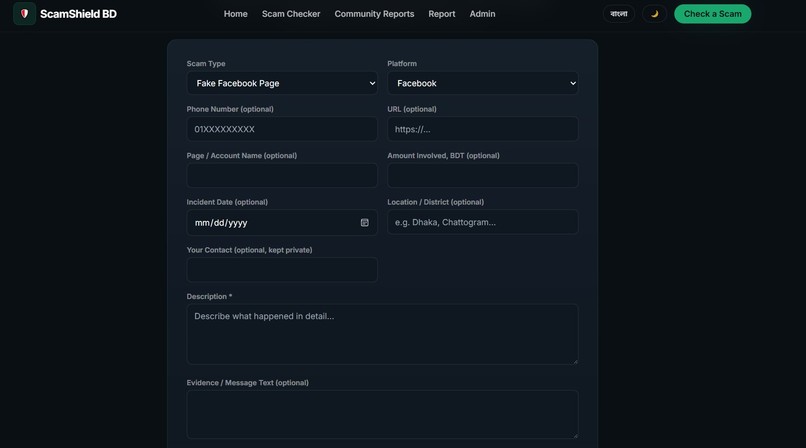Toggle dark mode with the moon icon

[654, 14]
